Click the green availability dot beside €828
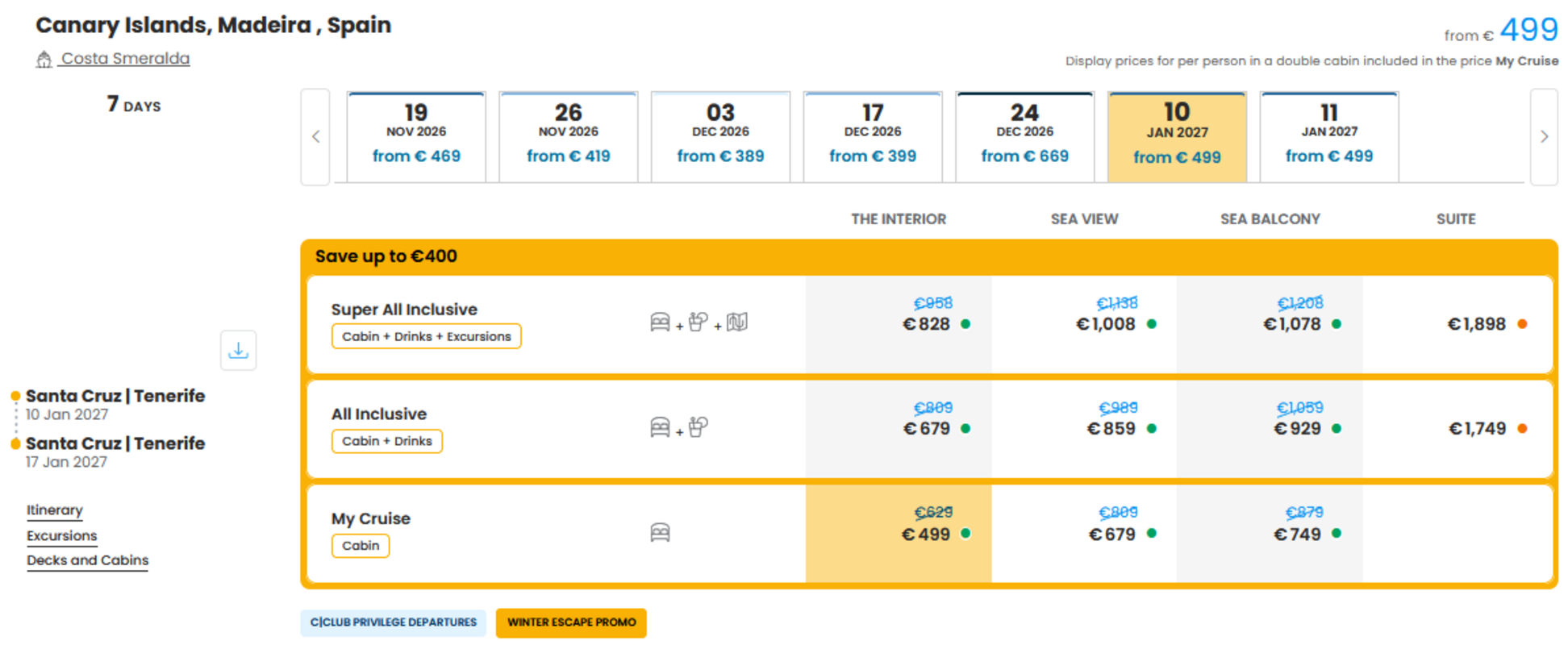Viewport: 1568px width, 645px height. (965, 324)
